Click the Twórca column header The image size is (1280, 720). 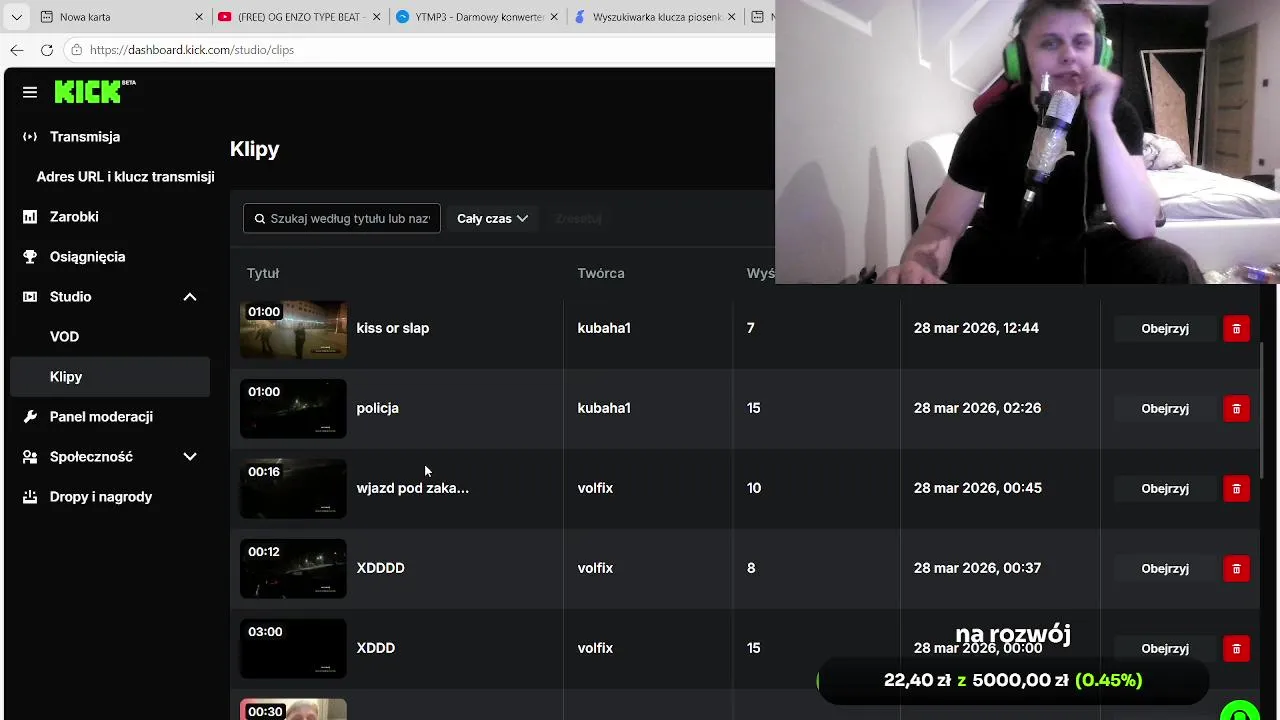[600, 273]
